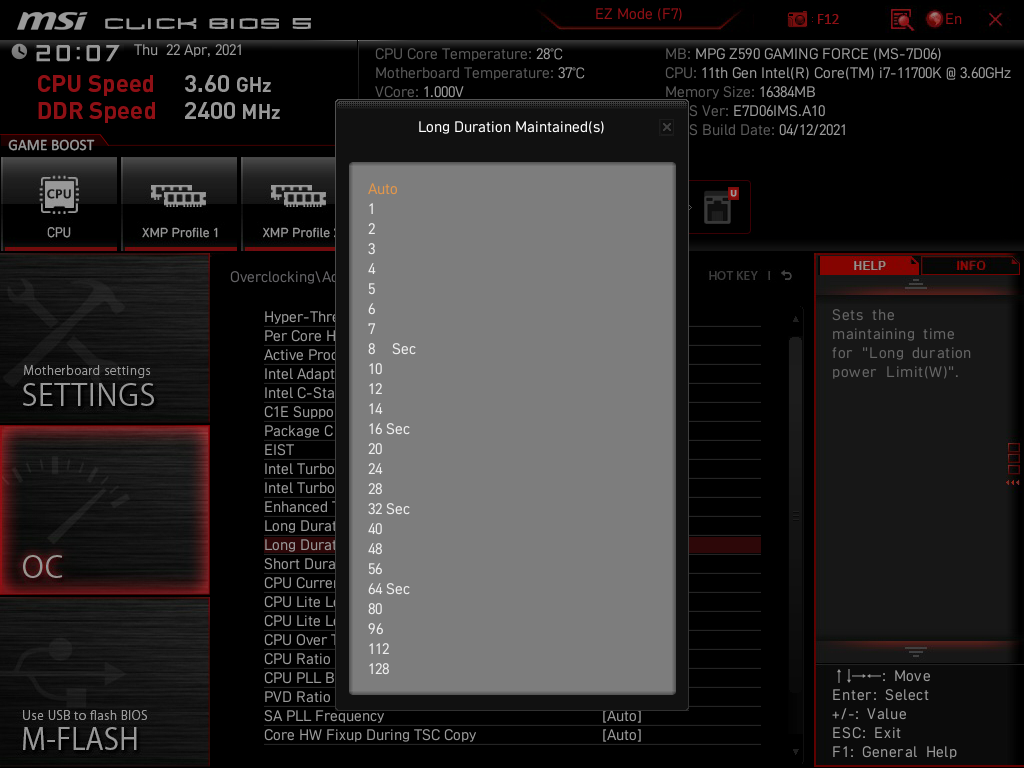This screenshot has width=1024, height=768.
Task: Select 80 seconds duration option
Action: pyautogui.click(x=376, y=609)
